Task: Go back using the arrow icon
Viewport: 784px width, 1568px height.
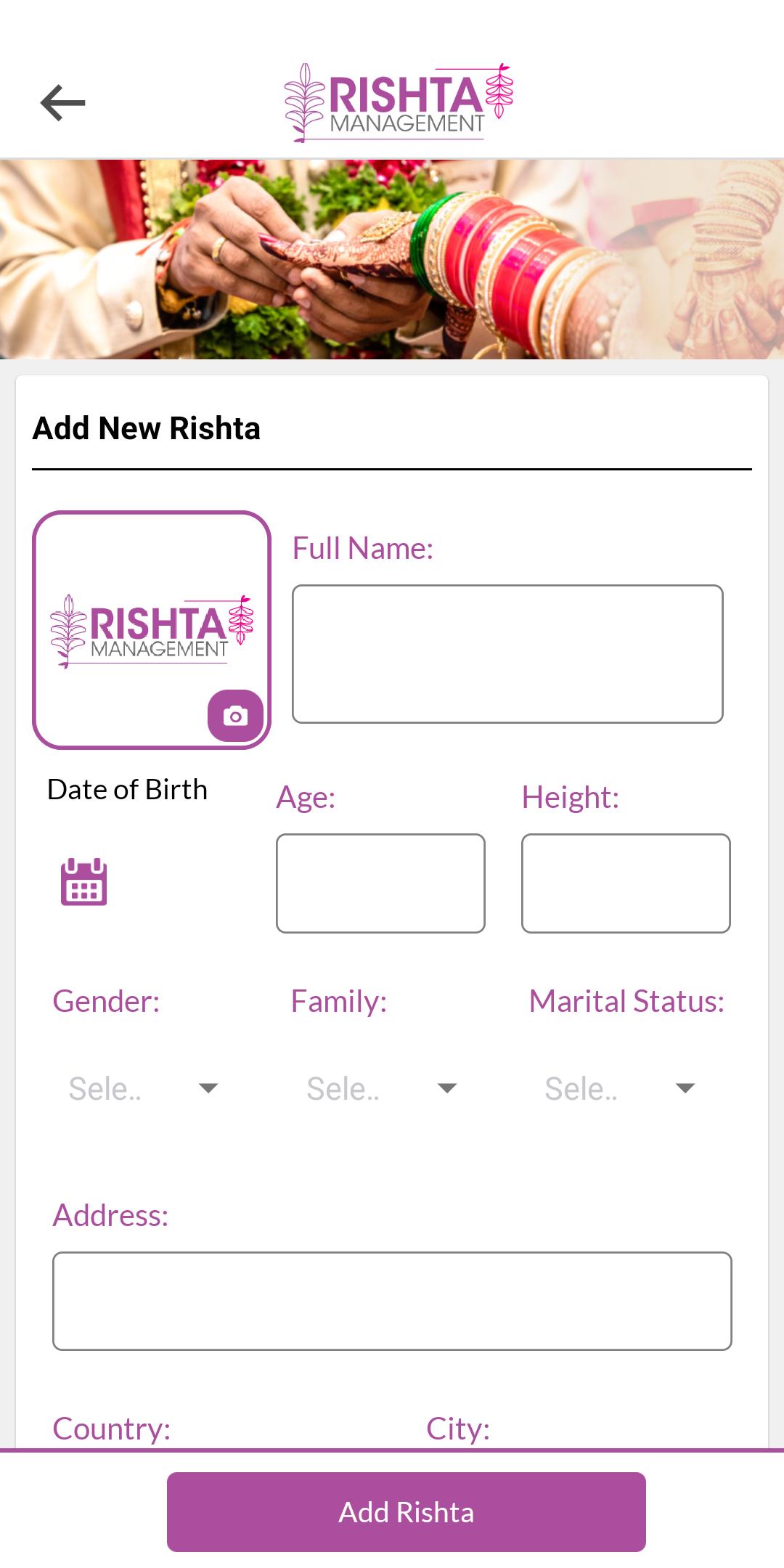Action: [62, 102]
